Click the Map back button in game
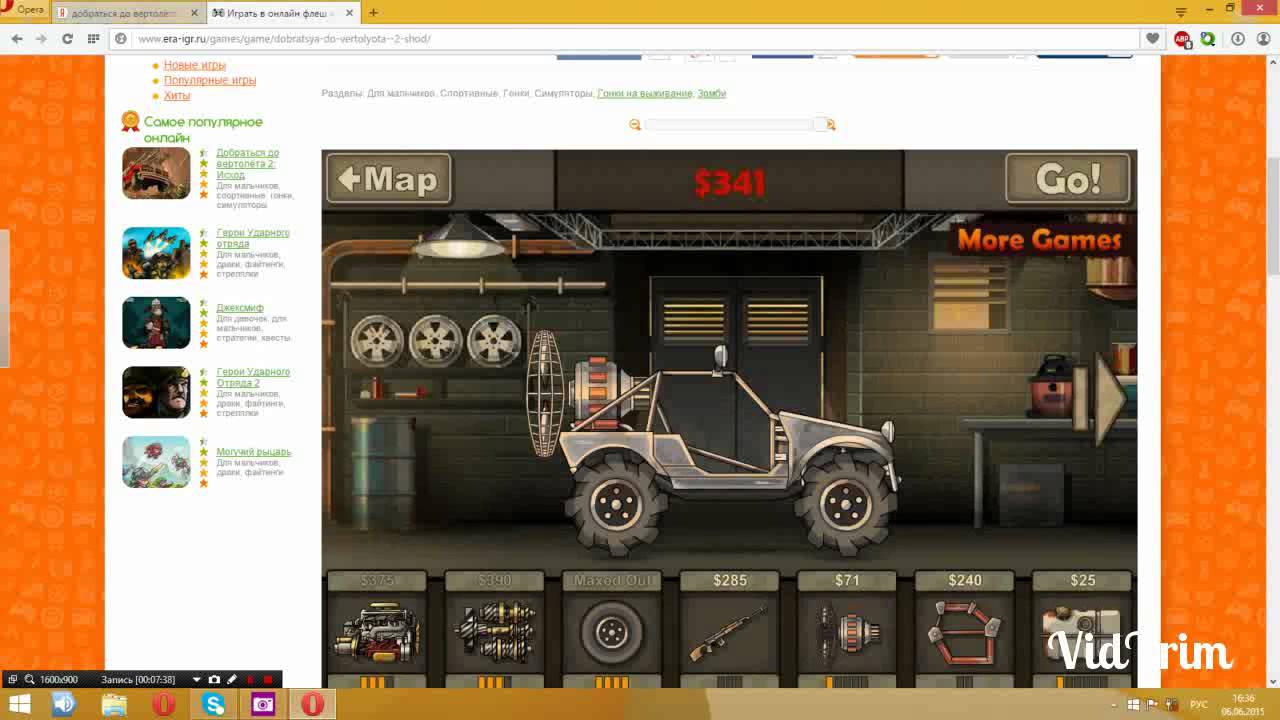 389,179
